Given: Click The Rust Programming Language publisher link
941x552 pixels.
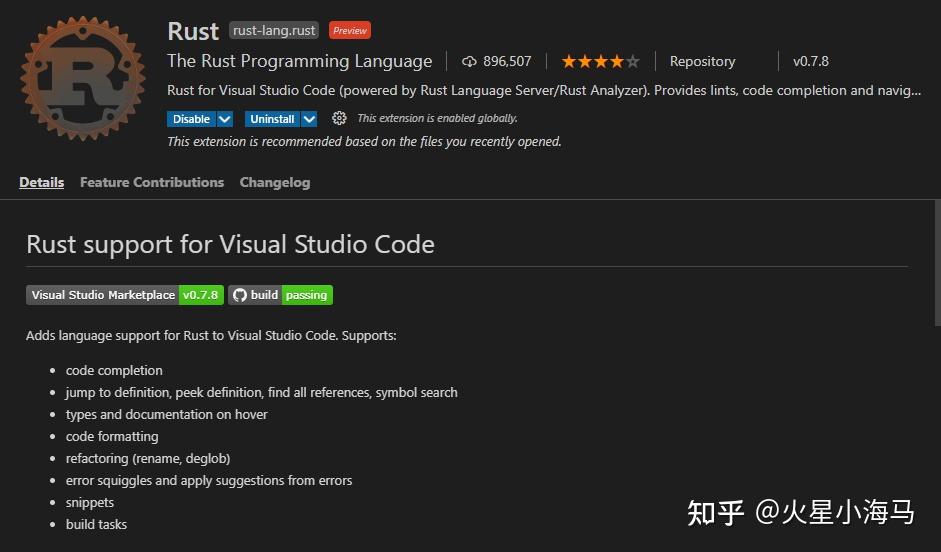Looking at the screenshot, I should tap(299, 61).
